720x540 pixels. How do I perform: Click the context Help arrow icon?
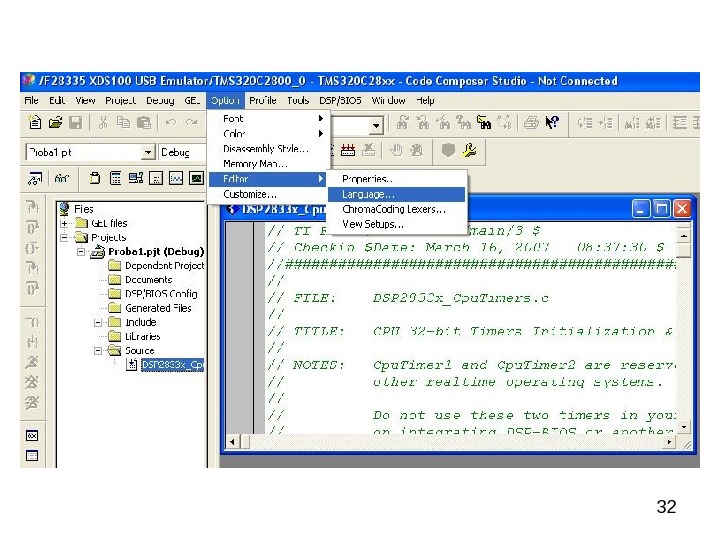tap(552, 123)
